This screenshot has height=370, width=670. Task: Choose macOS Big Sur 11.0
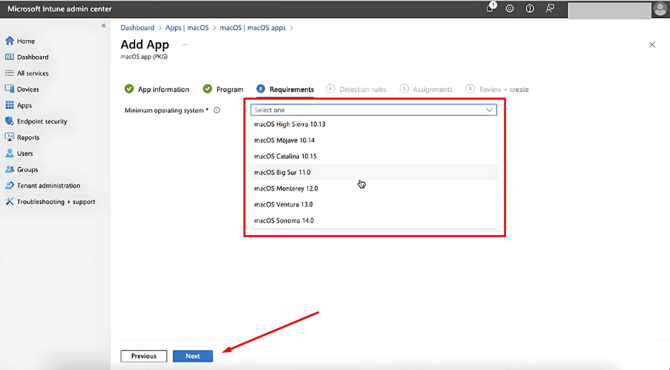click(373, 172)
